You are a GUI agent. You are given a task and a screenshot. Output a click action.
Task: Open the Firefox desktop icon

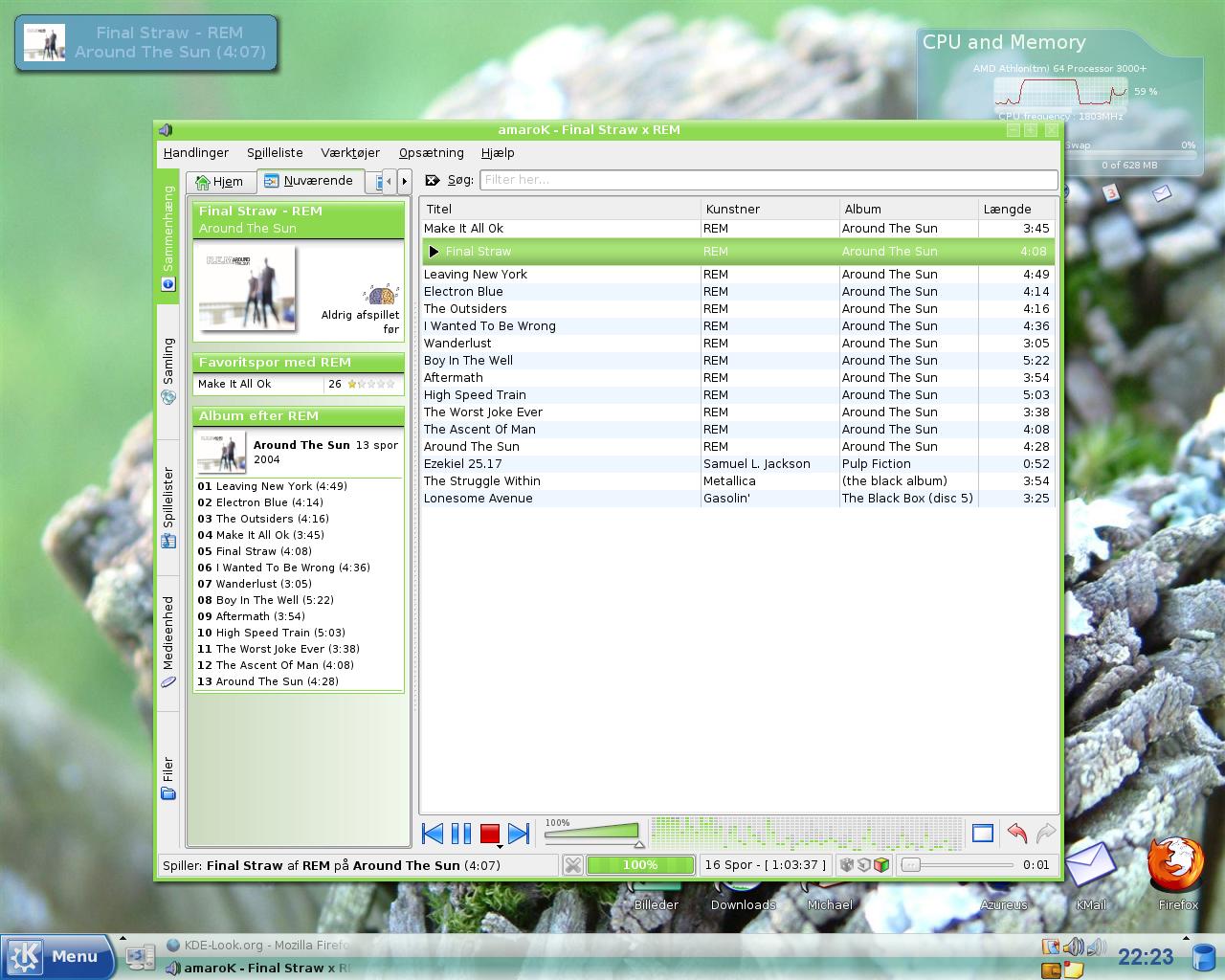coord(1177,873)
